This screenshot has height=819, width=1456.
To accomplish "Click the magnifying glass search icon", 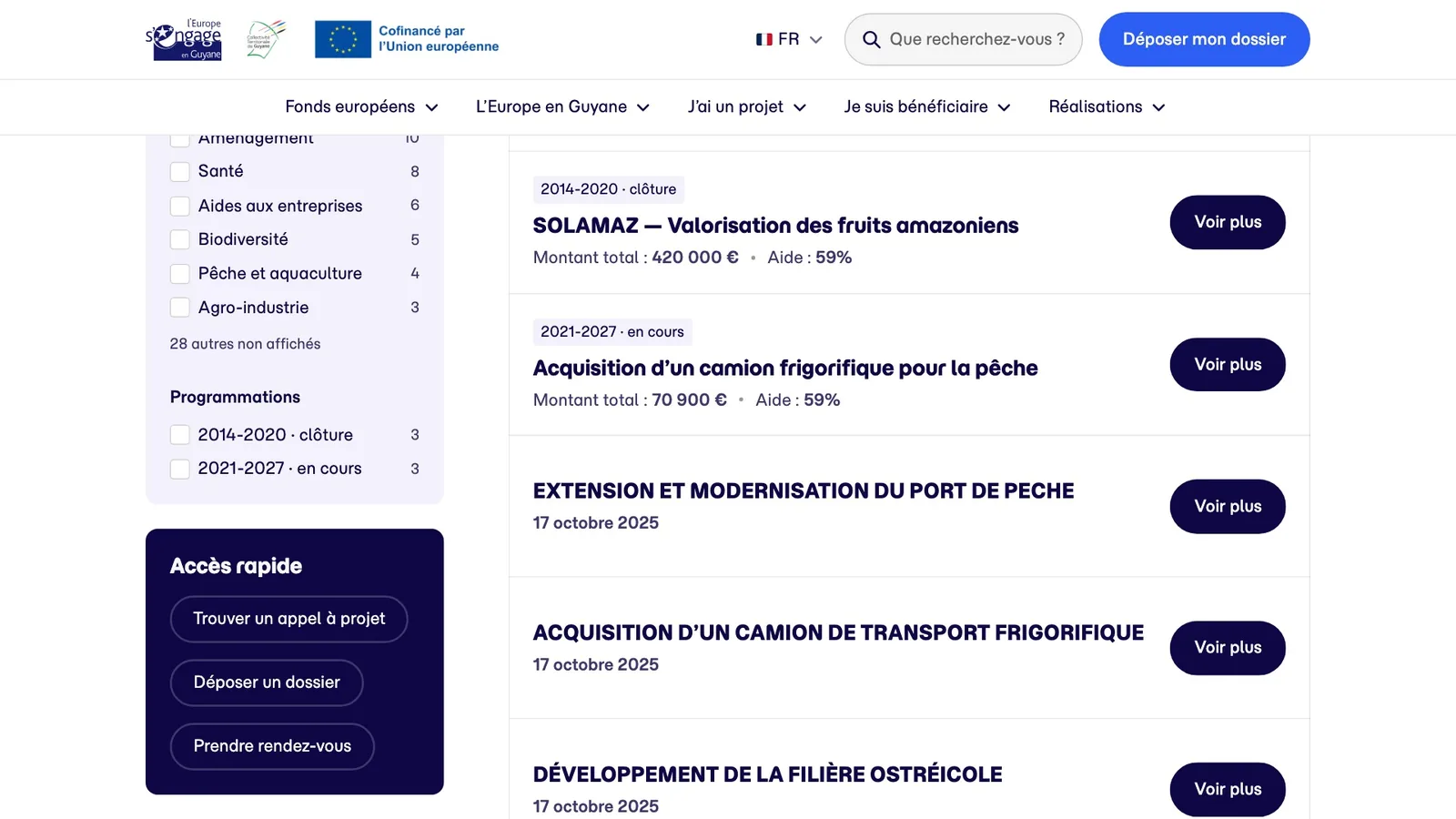I will [871, 40].
